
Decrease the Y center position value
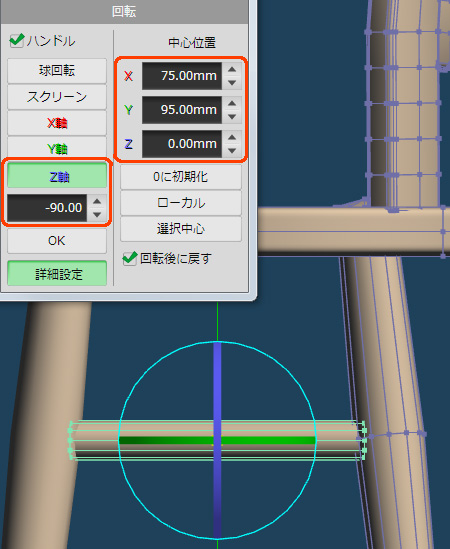click(232, 117)
